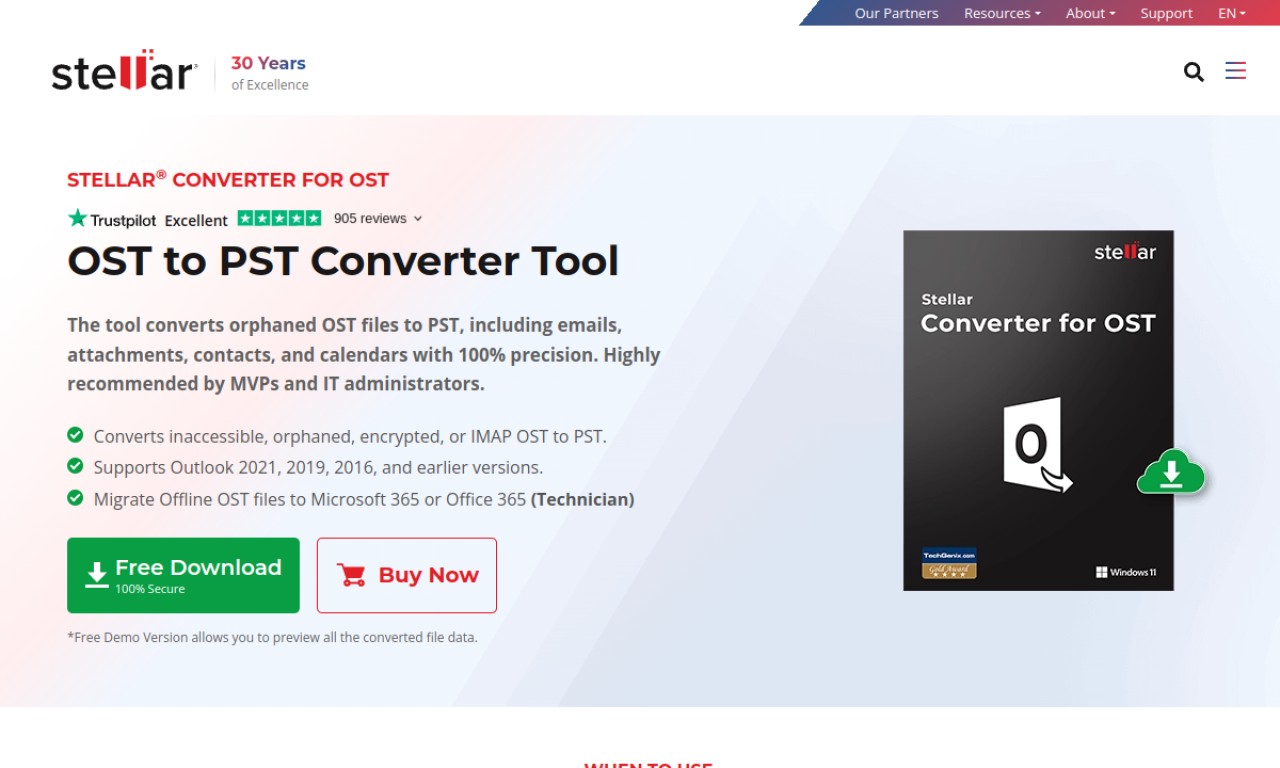Click the Trustpilot 'Excellent' label

(196, 220)
